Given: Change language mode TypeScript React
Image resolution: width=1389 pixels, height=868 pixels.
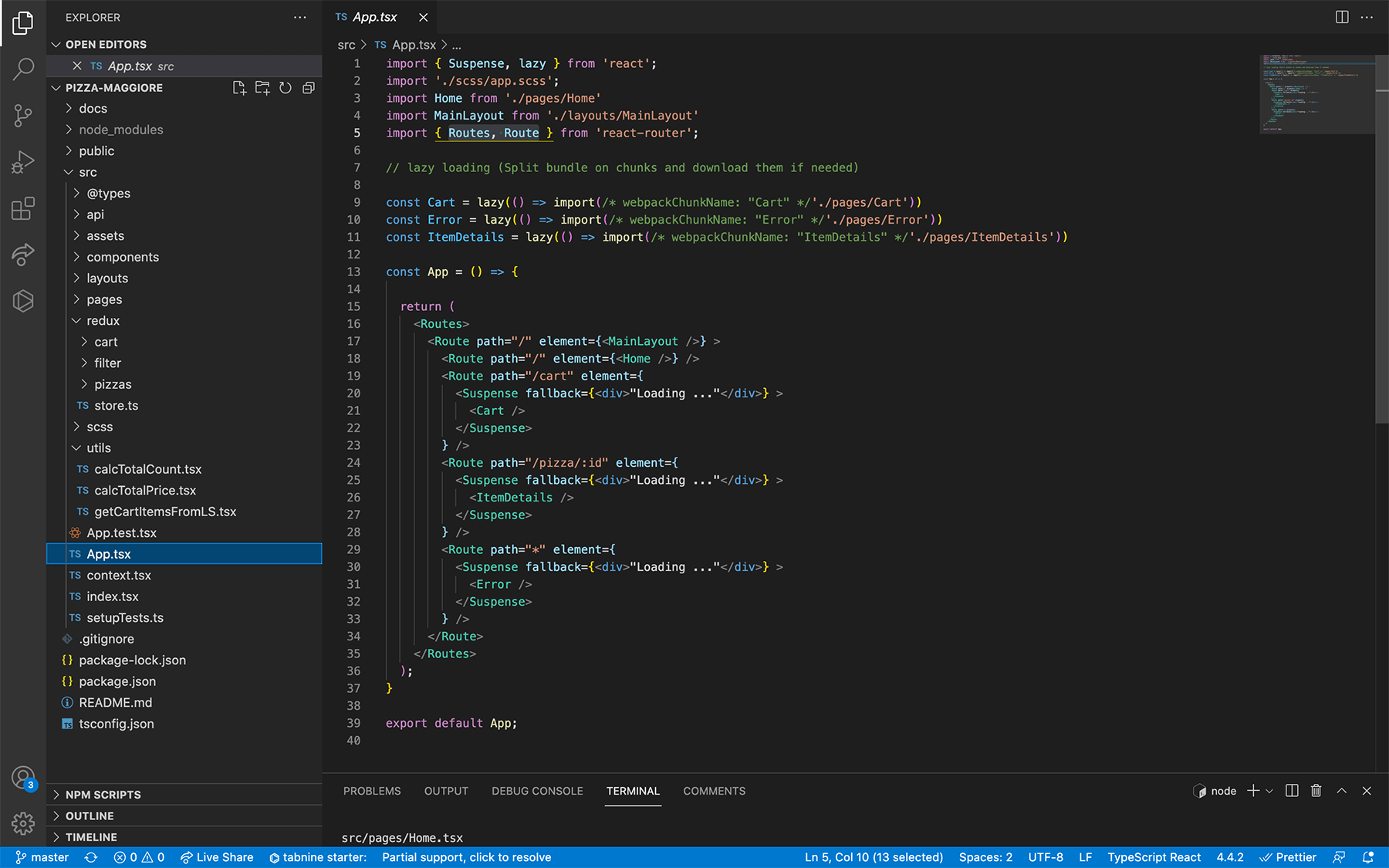Looking at the screenshot, I should tap(1154, 857).
